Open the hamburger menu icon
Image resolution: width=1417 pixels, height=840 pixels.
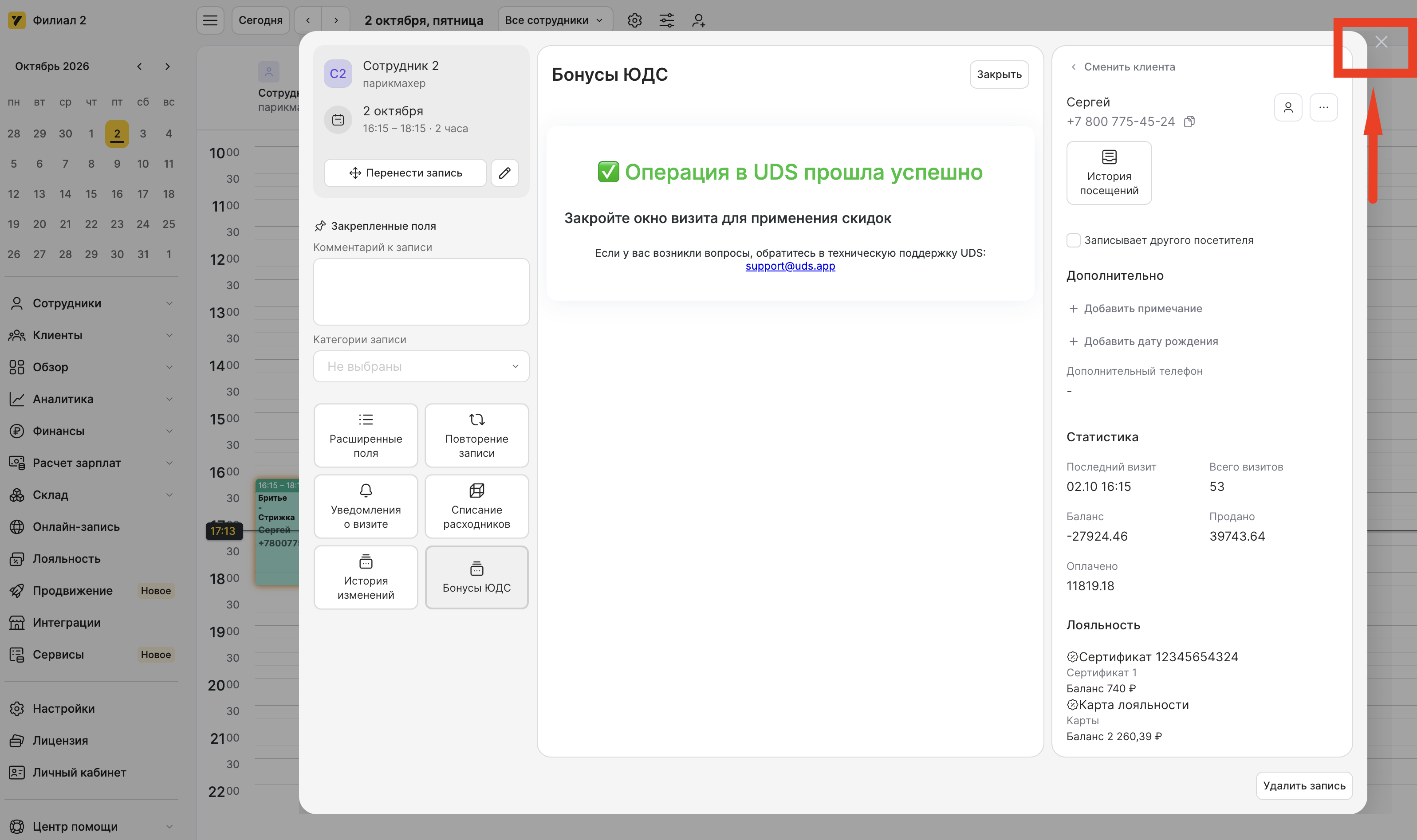pyautogui.click(x=210, y=20)
